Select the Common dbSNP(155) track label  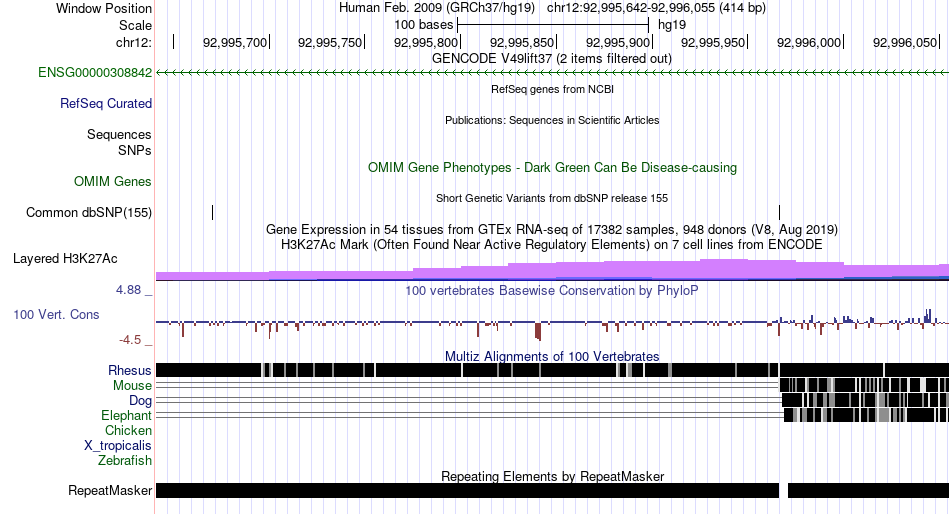coord(89,213)
